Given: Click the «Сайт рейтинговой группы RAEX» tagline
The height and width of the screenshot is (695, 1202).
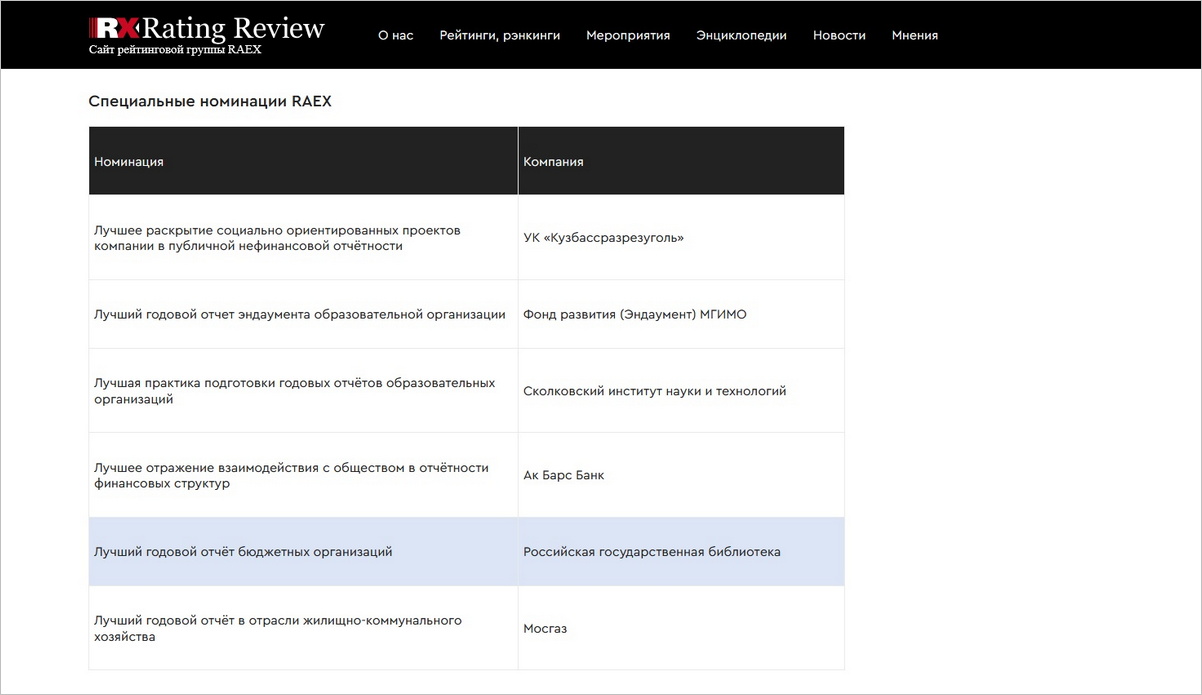Looking at the screenshot, I should pos(175,50).
